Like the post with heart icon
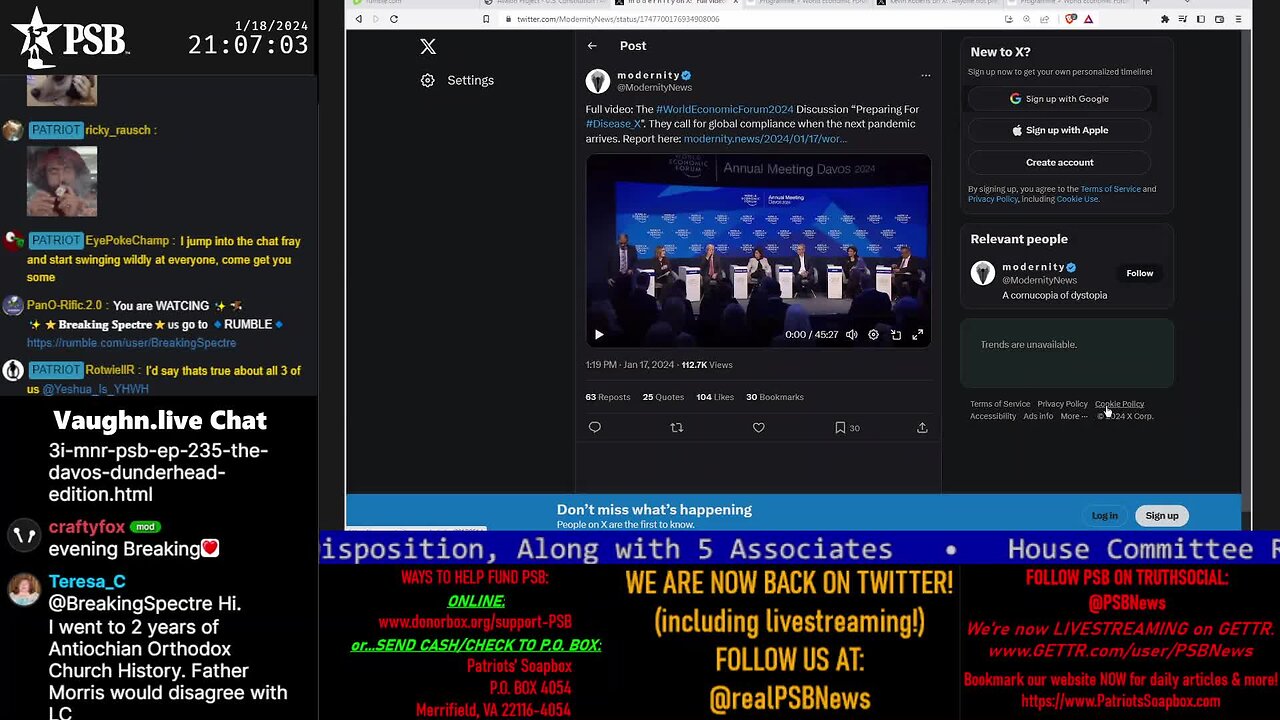1280x720 pixels. pyautogui.click(x=759, y=427)
